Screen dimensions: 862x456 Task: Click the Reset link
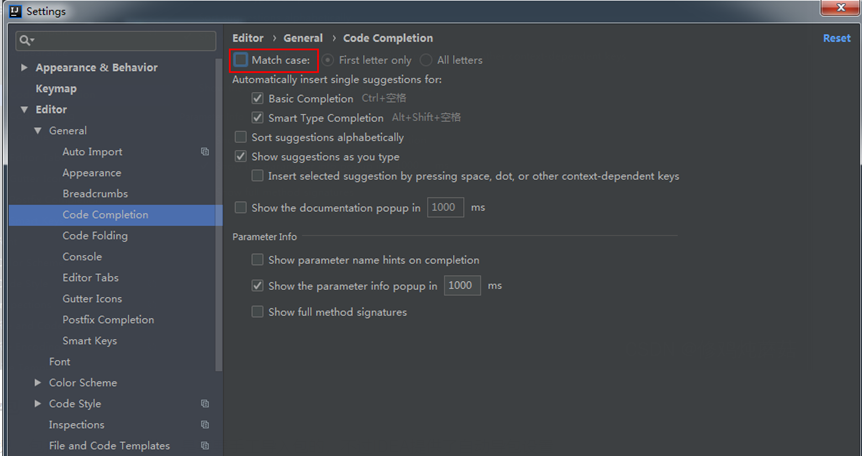point(837,38)
